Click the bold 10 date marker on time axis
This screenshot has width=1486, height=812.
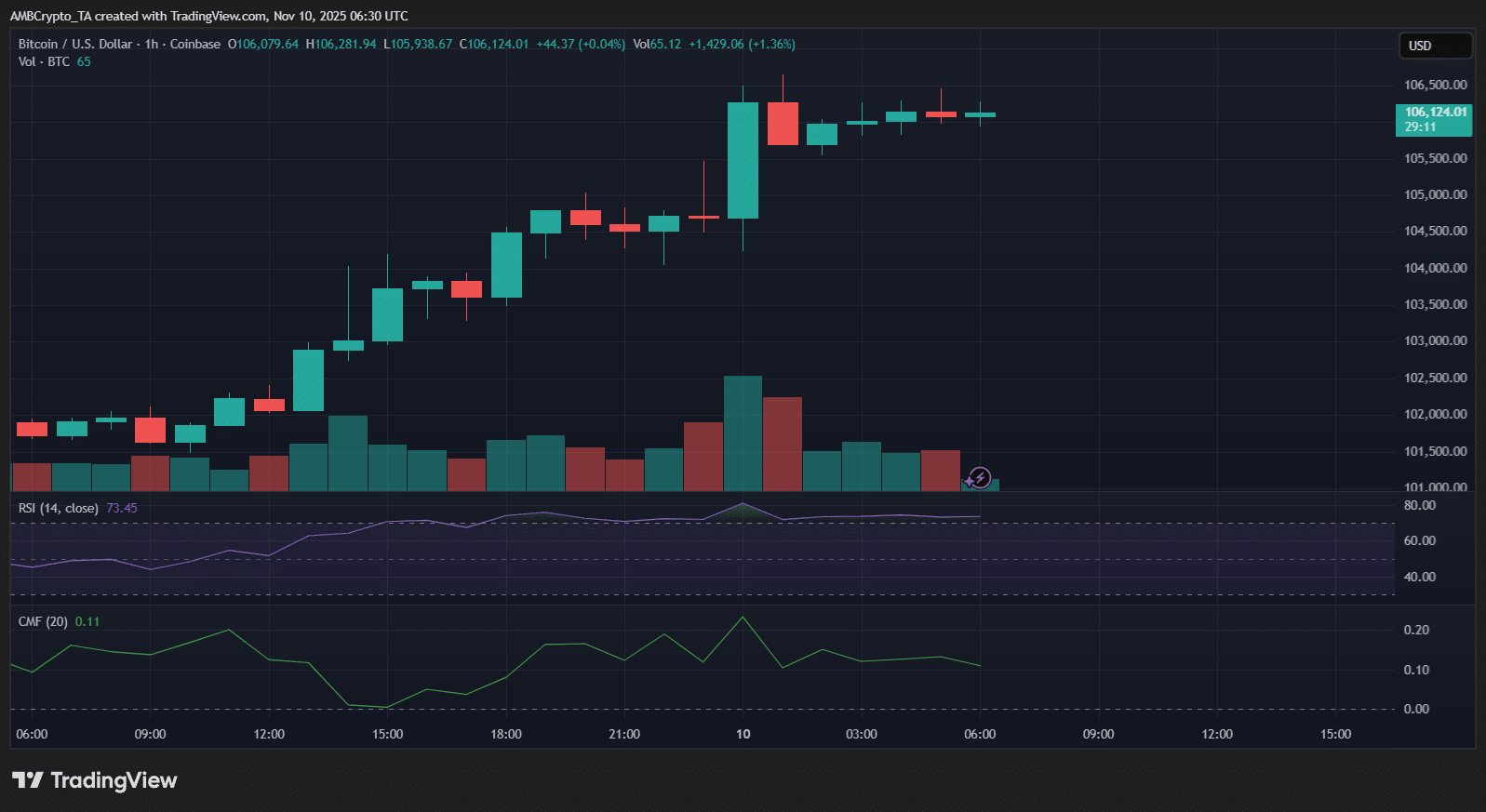coord(743,734)
